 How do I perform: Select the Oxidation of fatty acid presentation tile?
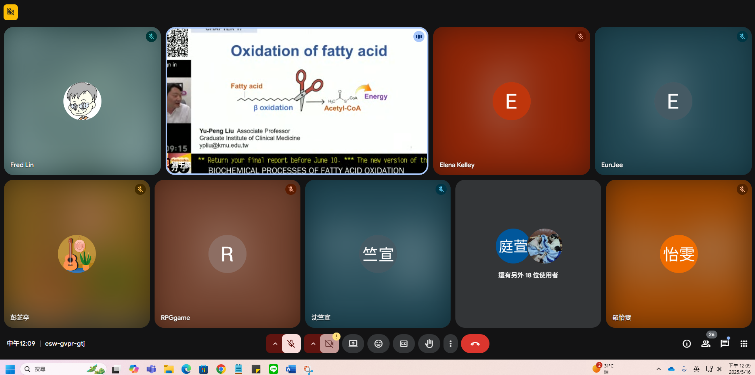click(x=297, y=101)
